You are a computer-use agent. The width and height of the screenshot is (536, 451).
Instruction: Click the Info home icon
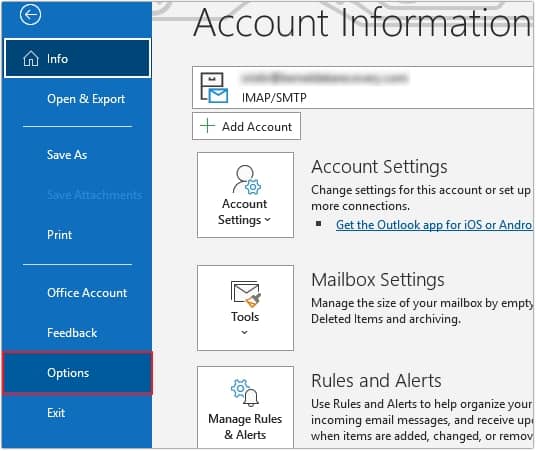click(x=31, y=58)
